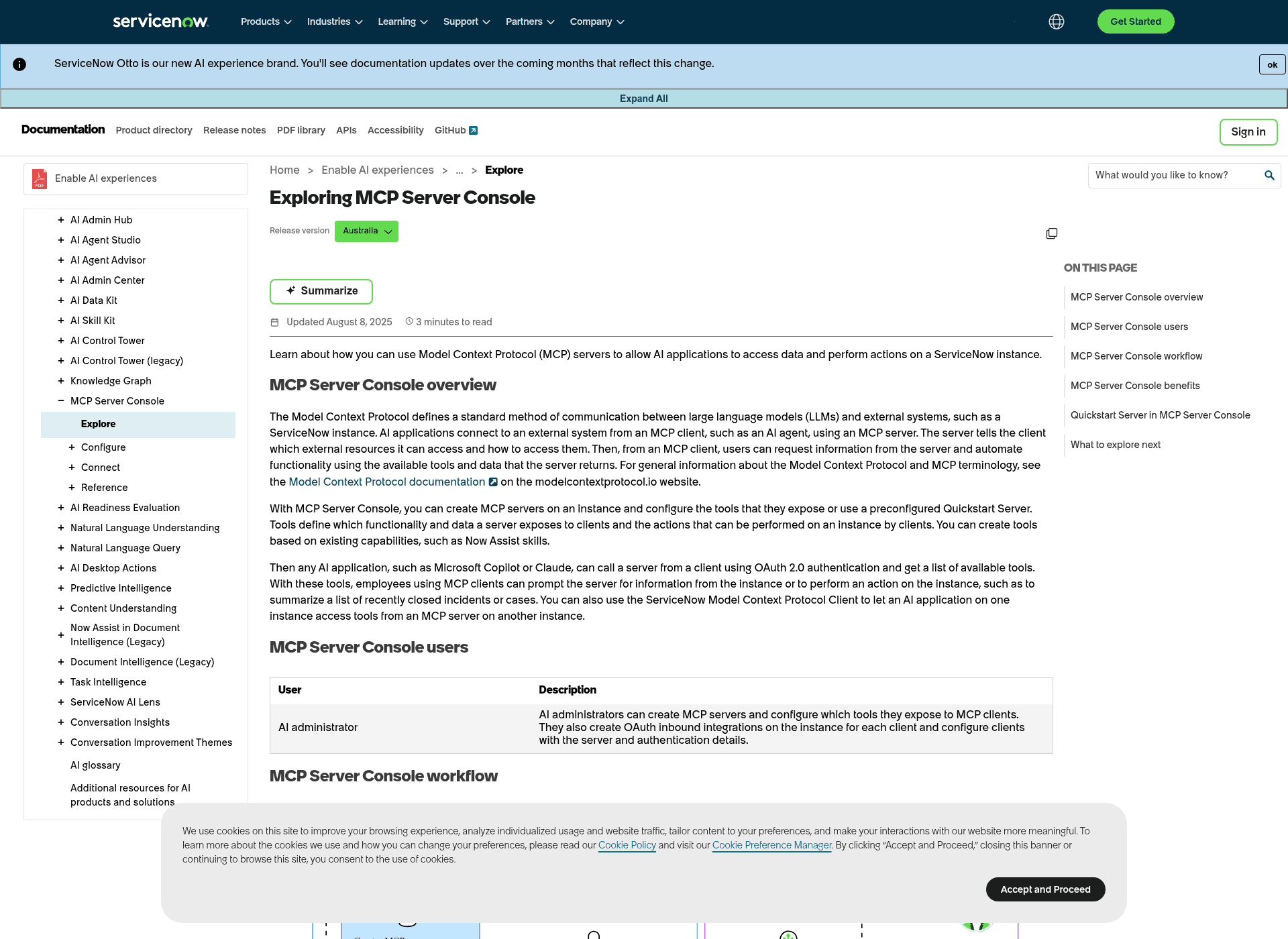Open the Company menu
Viewport: 1288px width, 939px height.
(x=597, y=21)
